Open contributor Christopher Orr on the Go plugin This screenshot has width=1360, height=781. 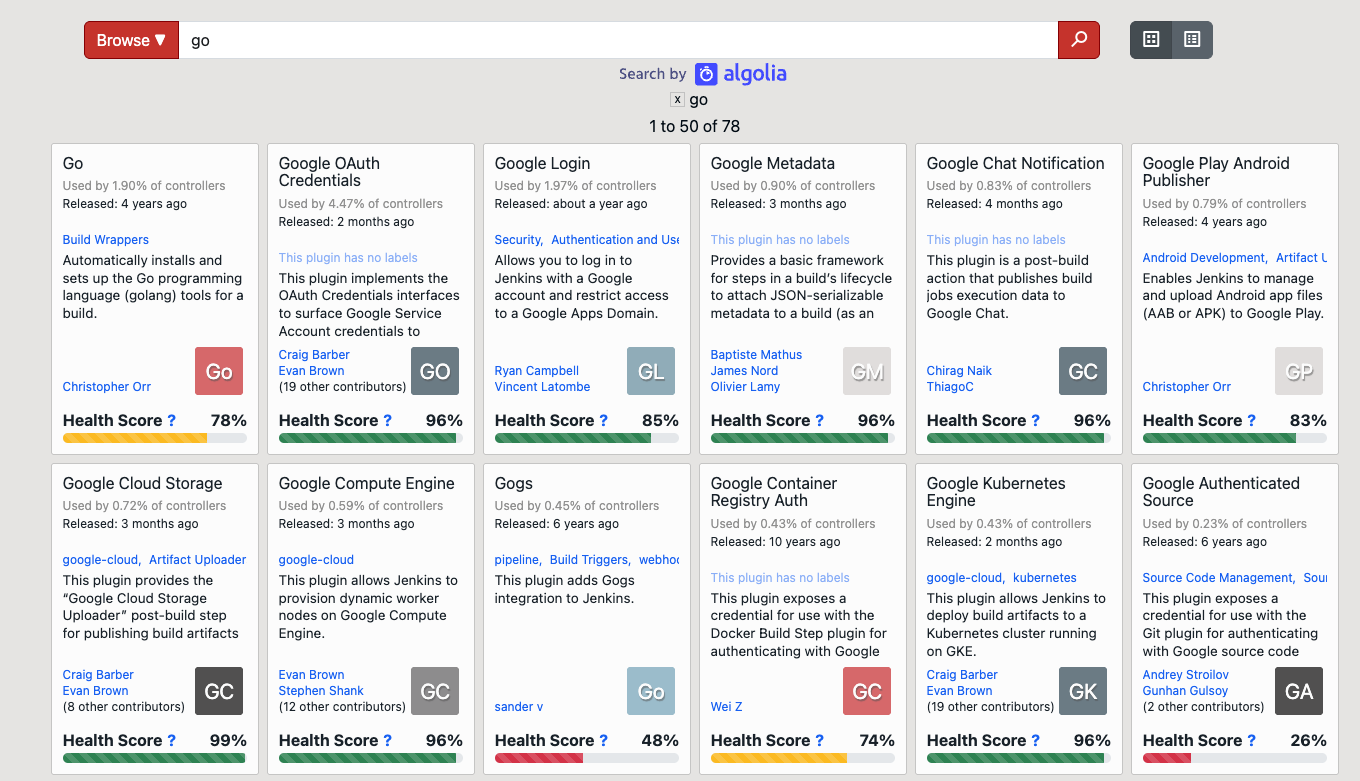point(106,386)
